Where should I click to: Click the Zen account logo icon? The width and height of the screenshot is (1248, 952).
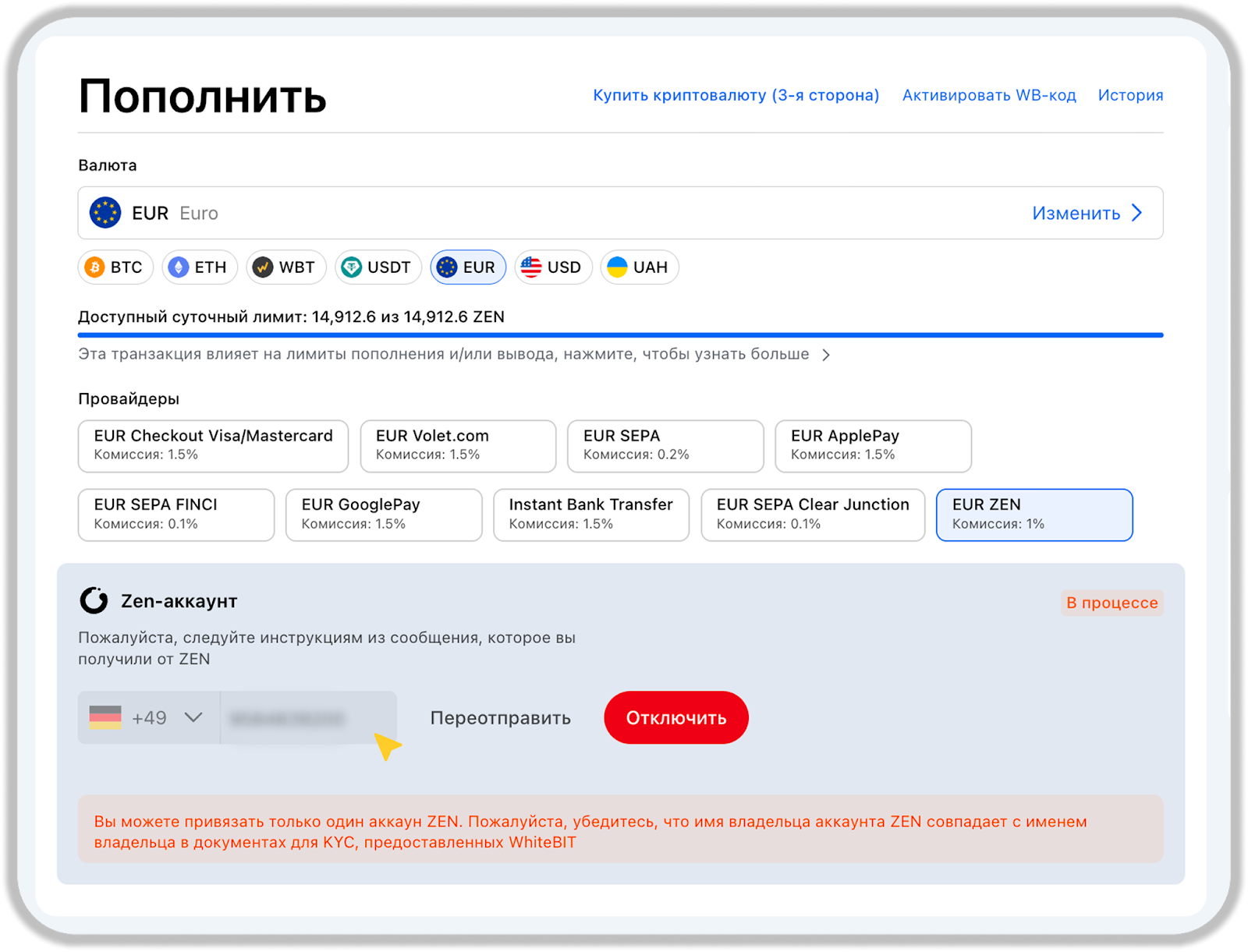94,601
